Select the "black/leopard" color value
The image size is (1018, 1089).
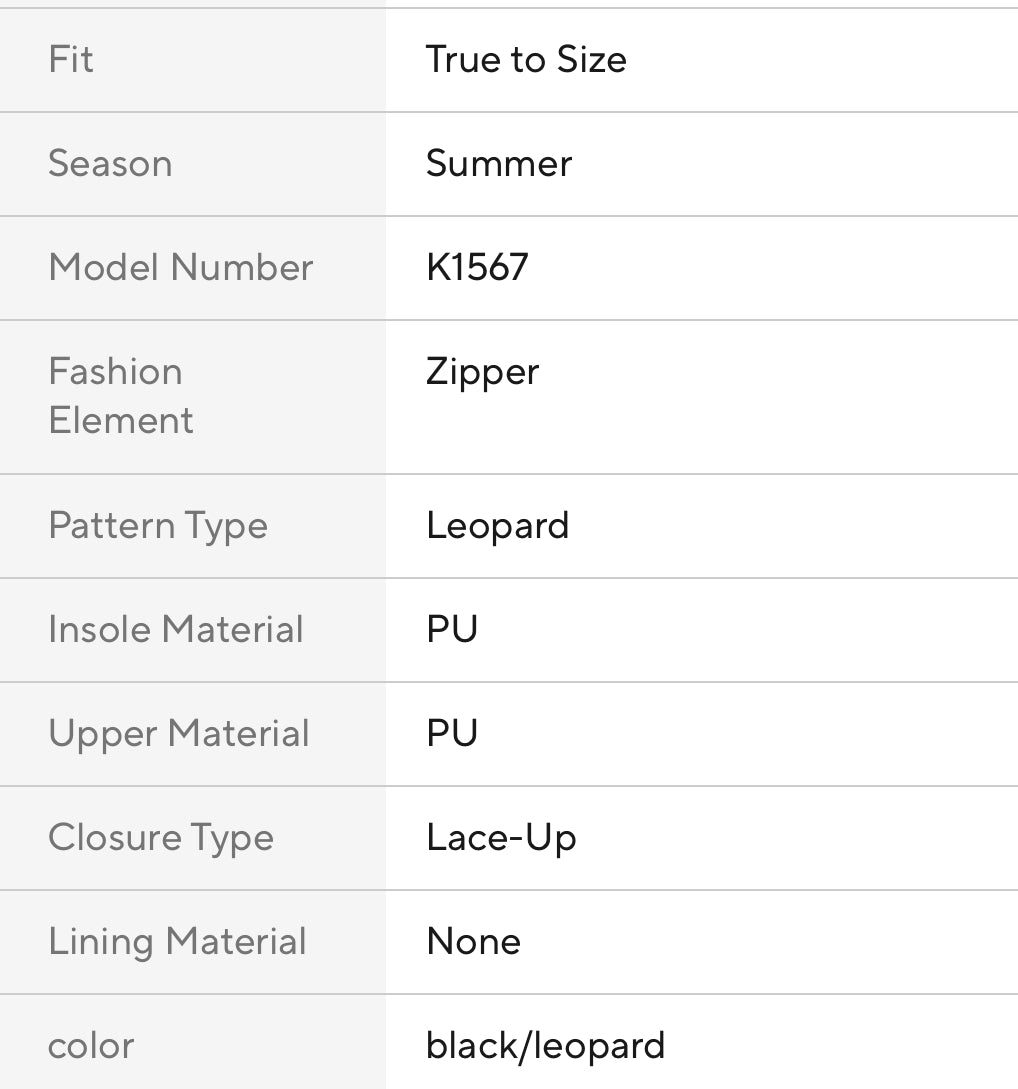545,1046
